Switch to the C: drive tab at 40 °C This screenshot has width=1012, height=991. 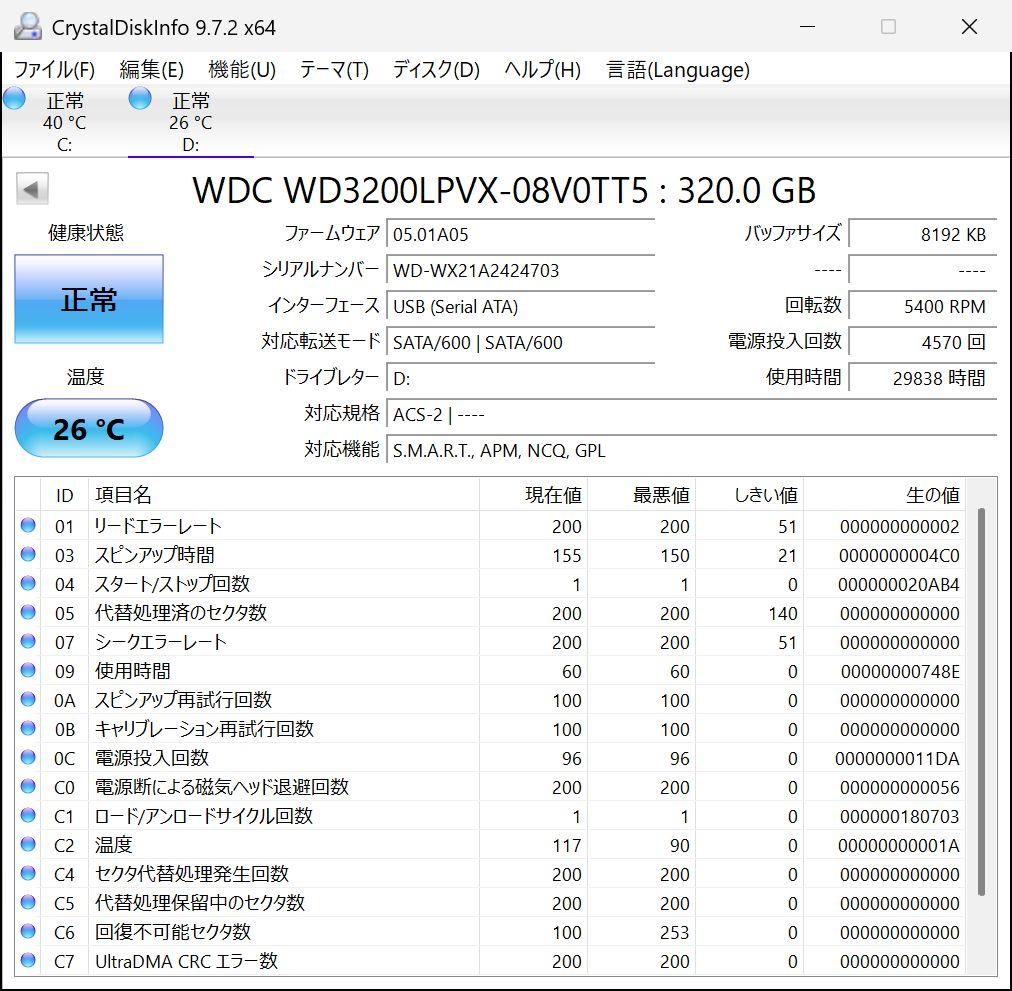click(x=64, y=121)
